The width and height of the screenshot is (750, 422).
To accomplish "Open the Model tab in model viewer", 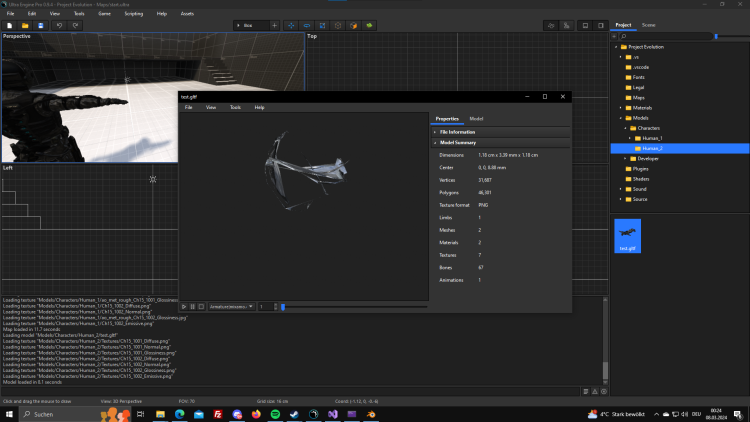I will (x=476, y=118).
